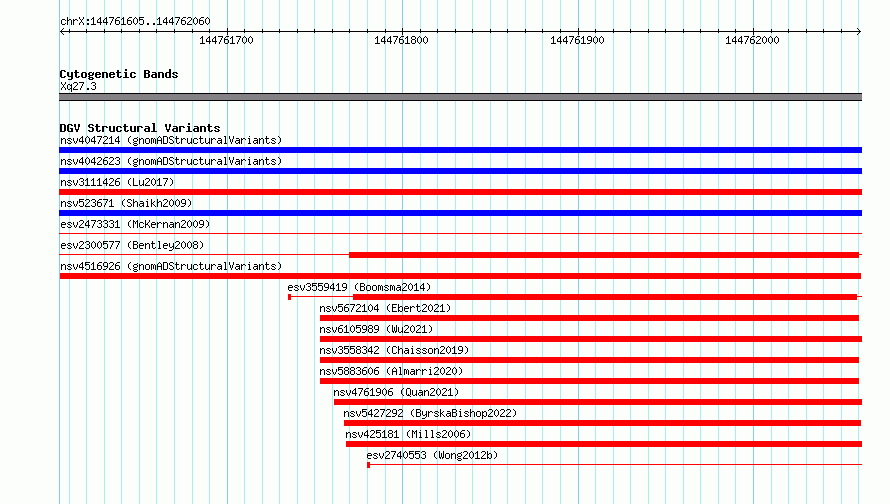The height and width of the screenshot is (504, 890).
Task: Click variant label esv2300577 (Bentley2008)
Action: (132, 245)
